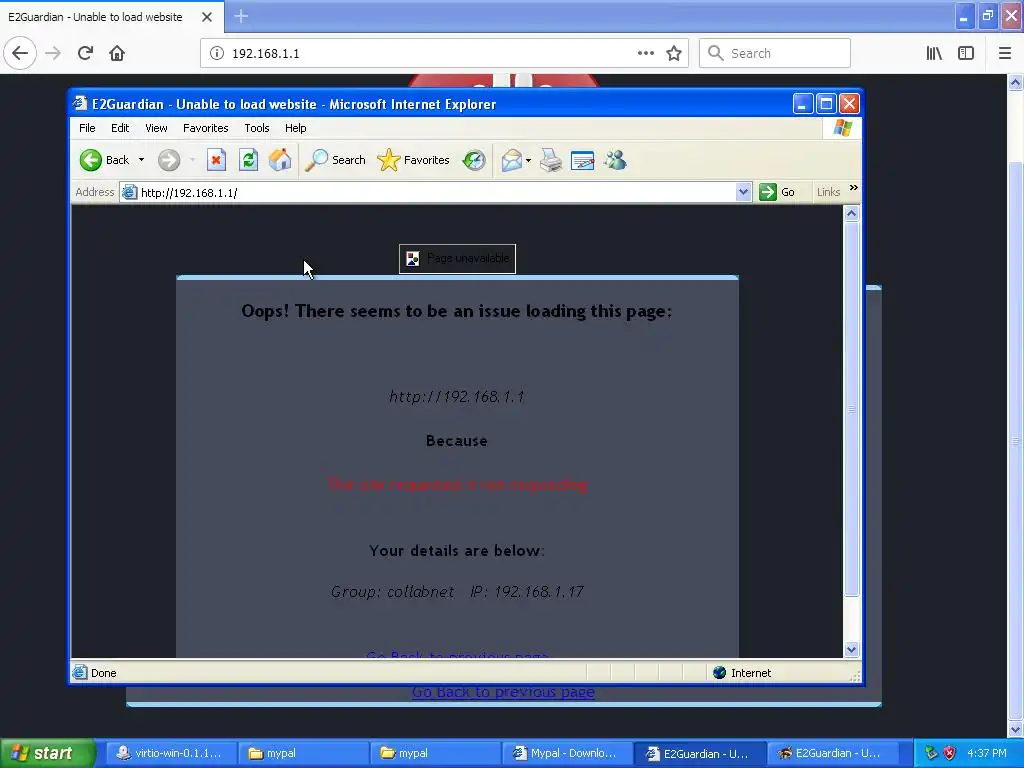This screenshot has width=1024, height=768.
Task: Click the Firefox home icon
Action: pyautogui.click(x=117, y=53)
